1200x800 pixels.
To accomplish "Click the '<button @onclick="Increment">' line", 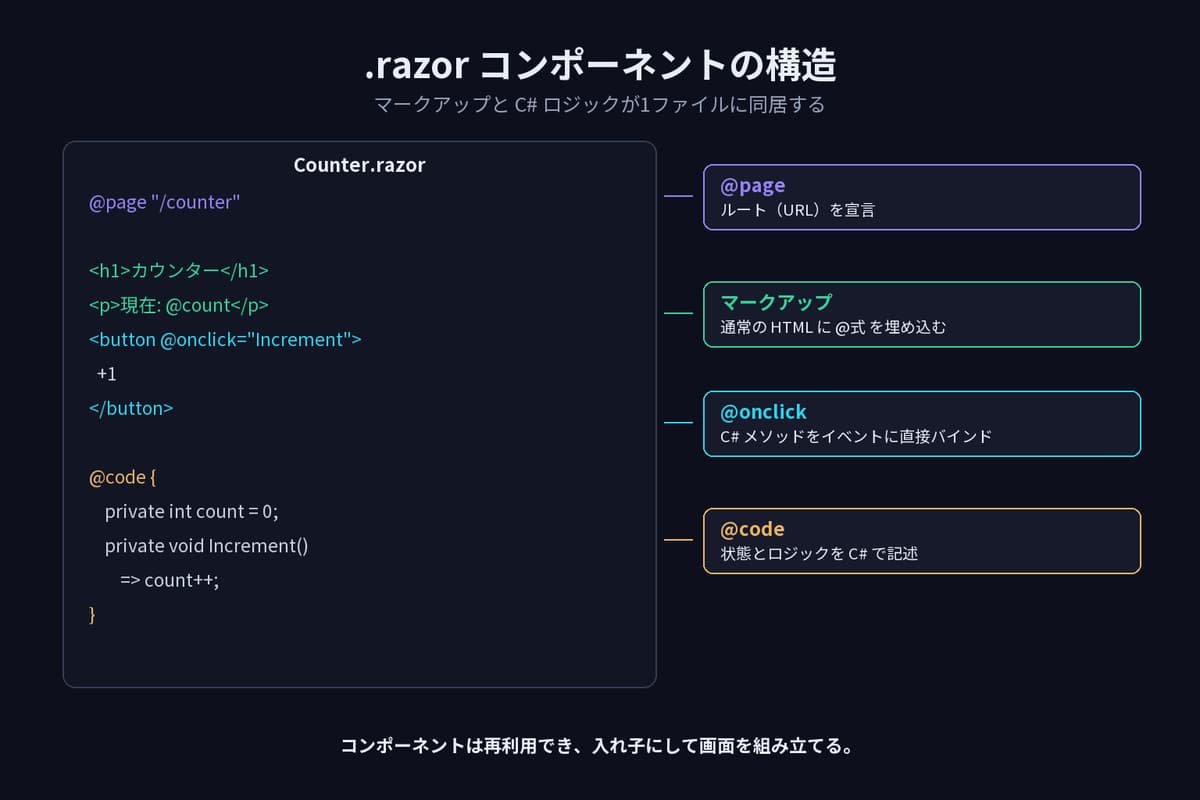I will point(225,339).
